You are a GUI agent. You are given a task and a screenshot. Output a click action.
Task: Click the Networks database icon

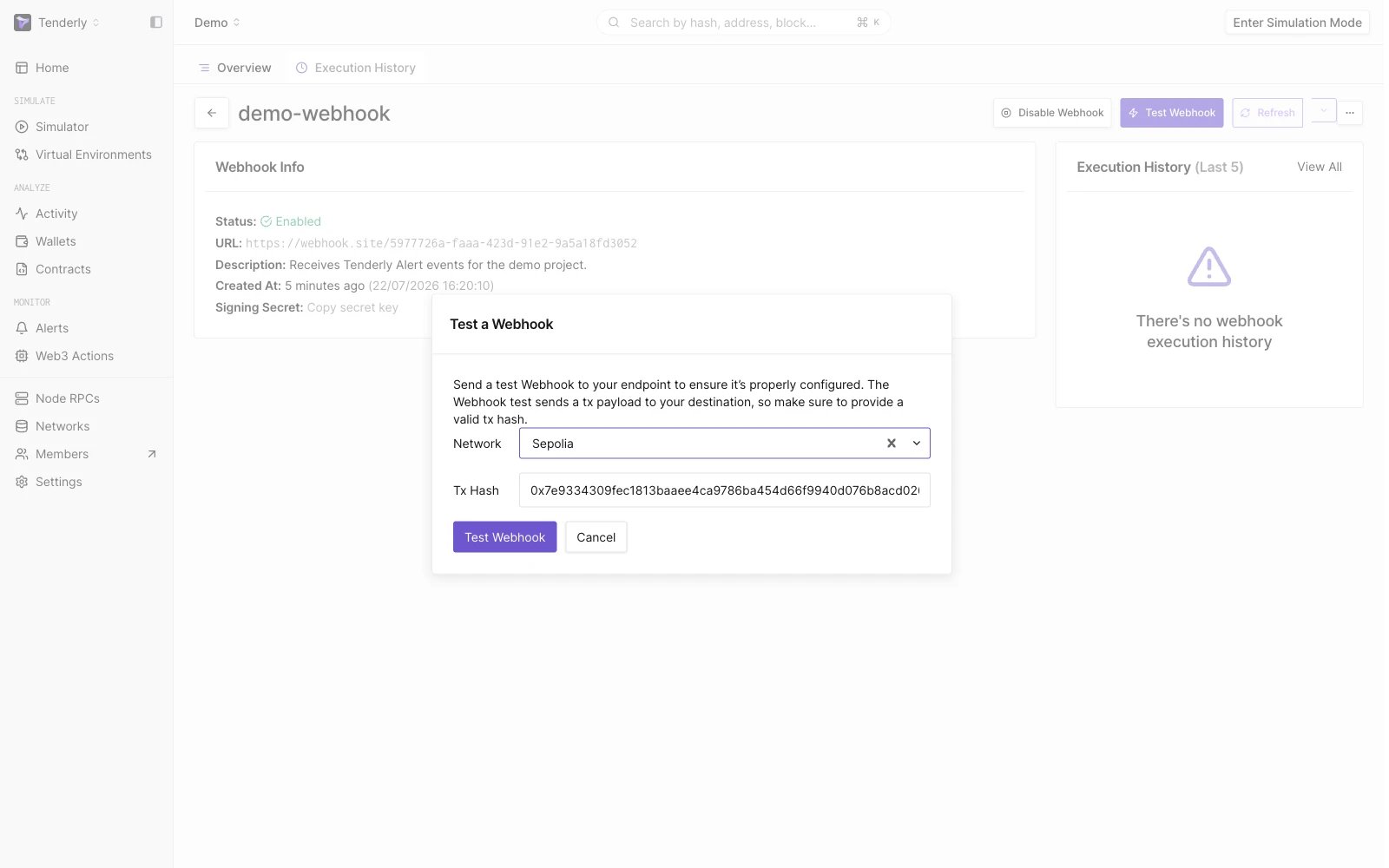pyautogui.click(x=22, y=426)
